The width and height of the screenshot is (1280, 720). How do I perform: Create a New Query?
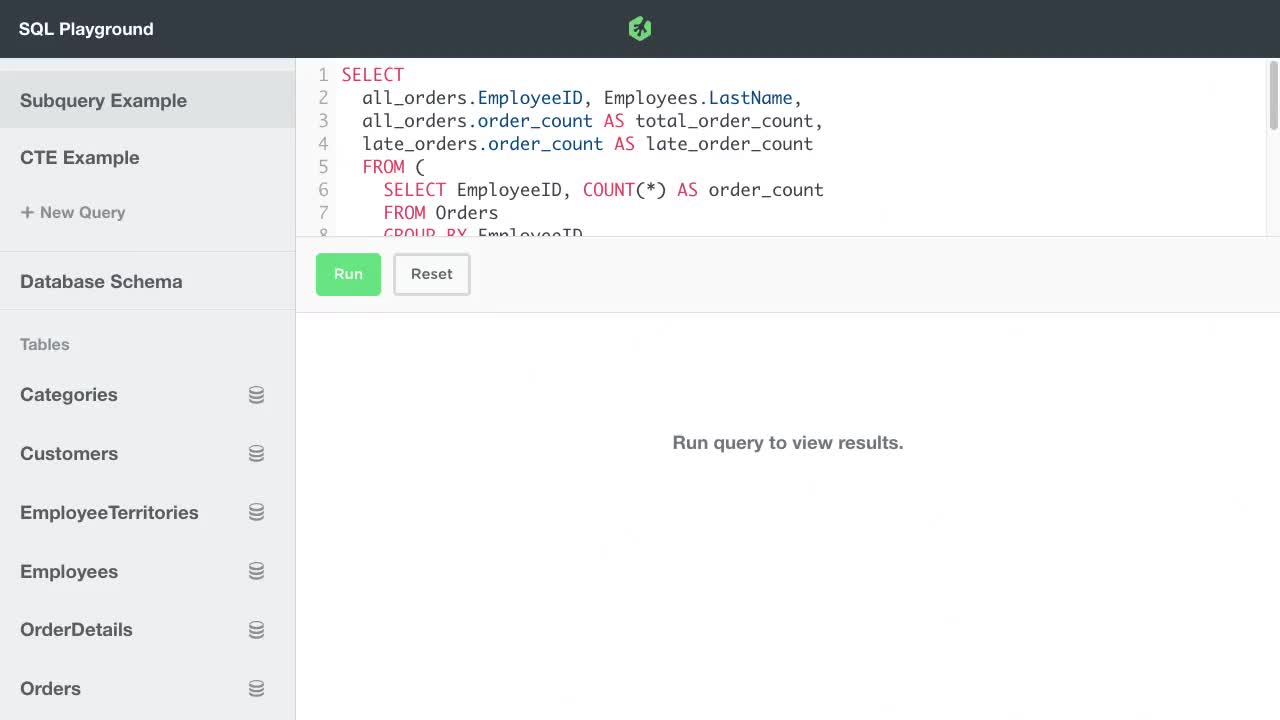pos(73,212)
